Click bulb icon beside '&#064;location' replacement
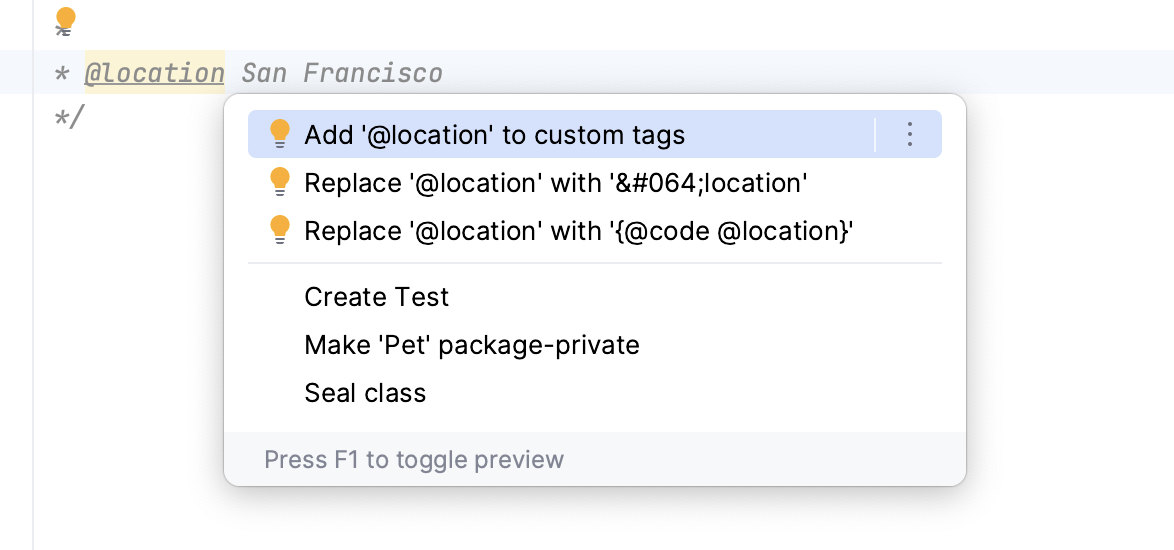The image size is (1174, 550). (280, 182)
